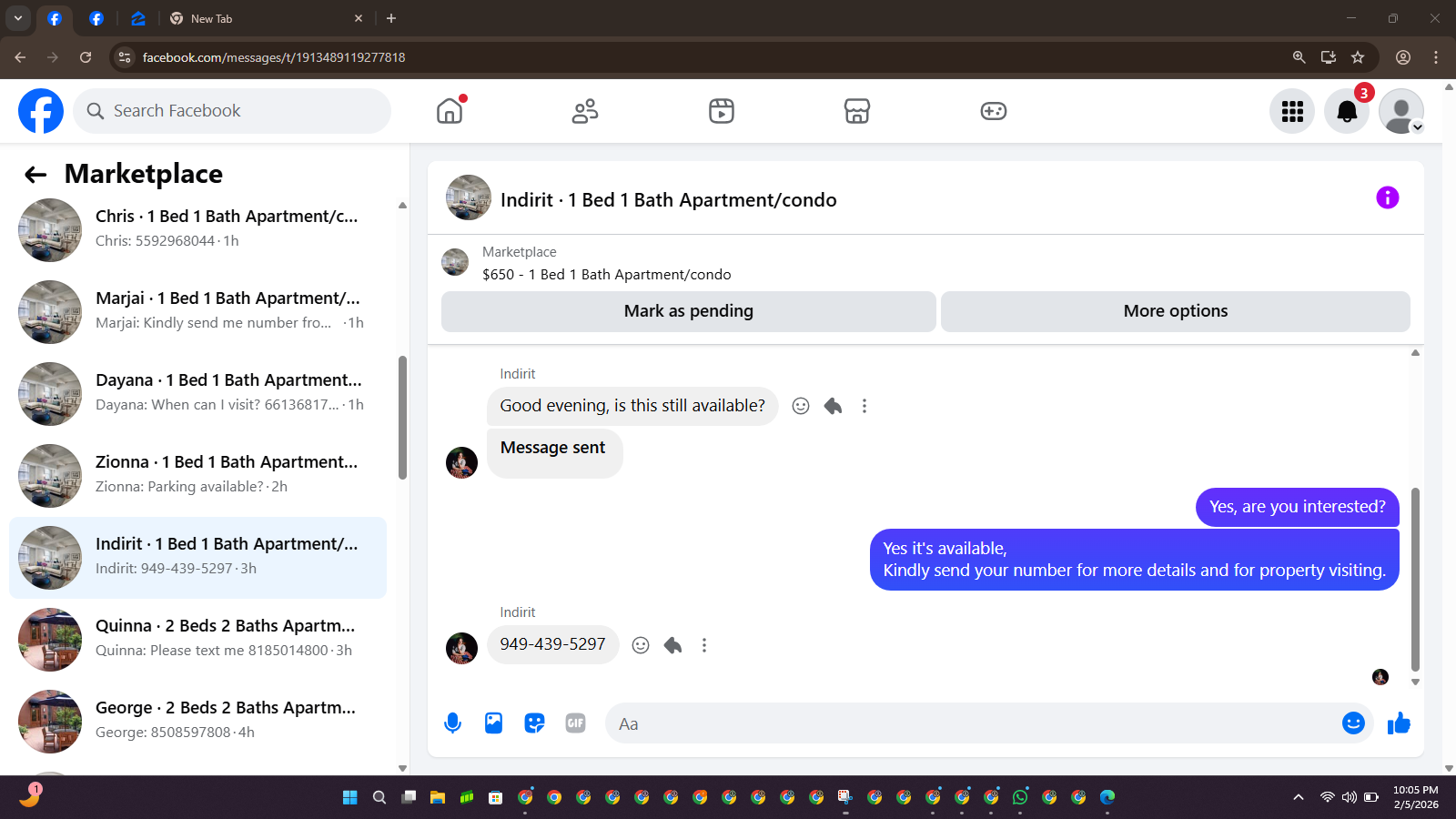Open the Facebook logo home link
Image resolution: width=1456 pixels, height=819 pixels.
coord(41,111)
